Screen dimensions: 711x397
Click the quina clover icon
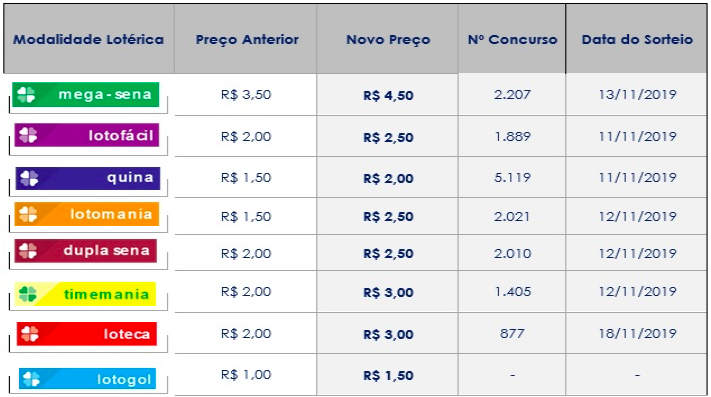pyautogui.click(x=29, y=178)
